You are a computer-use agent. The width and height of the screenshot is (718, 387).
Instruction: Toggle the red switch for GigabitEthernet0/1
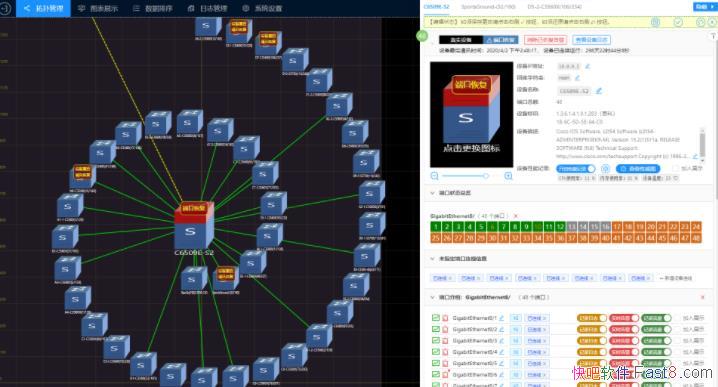pyautogui.click(x=624, y=318)
